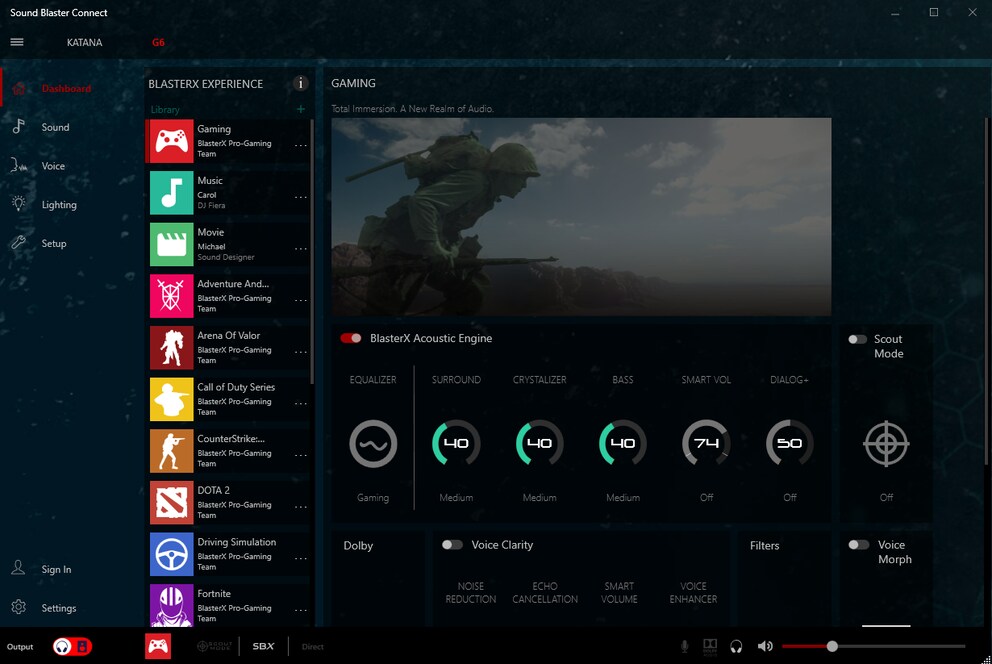
Task: Click the Bass dial set to 40
Action: pyautogui.click(x=623, y=443)
